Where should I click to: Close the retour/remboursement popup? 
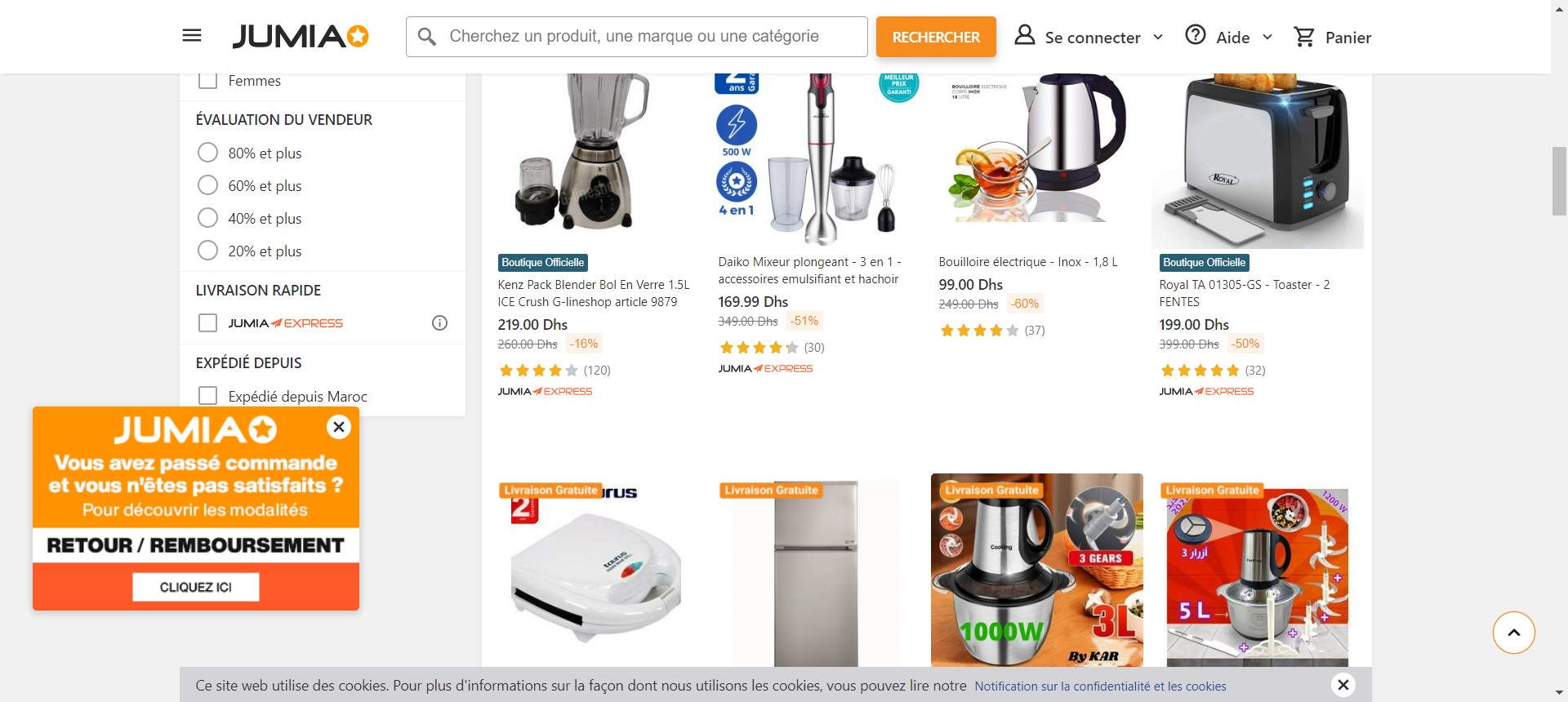[x=338, y=427]
